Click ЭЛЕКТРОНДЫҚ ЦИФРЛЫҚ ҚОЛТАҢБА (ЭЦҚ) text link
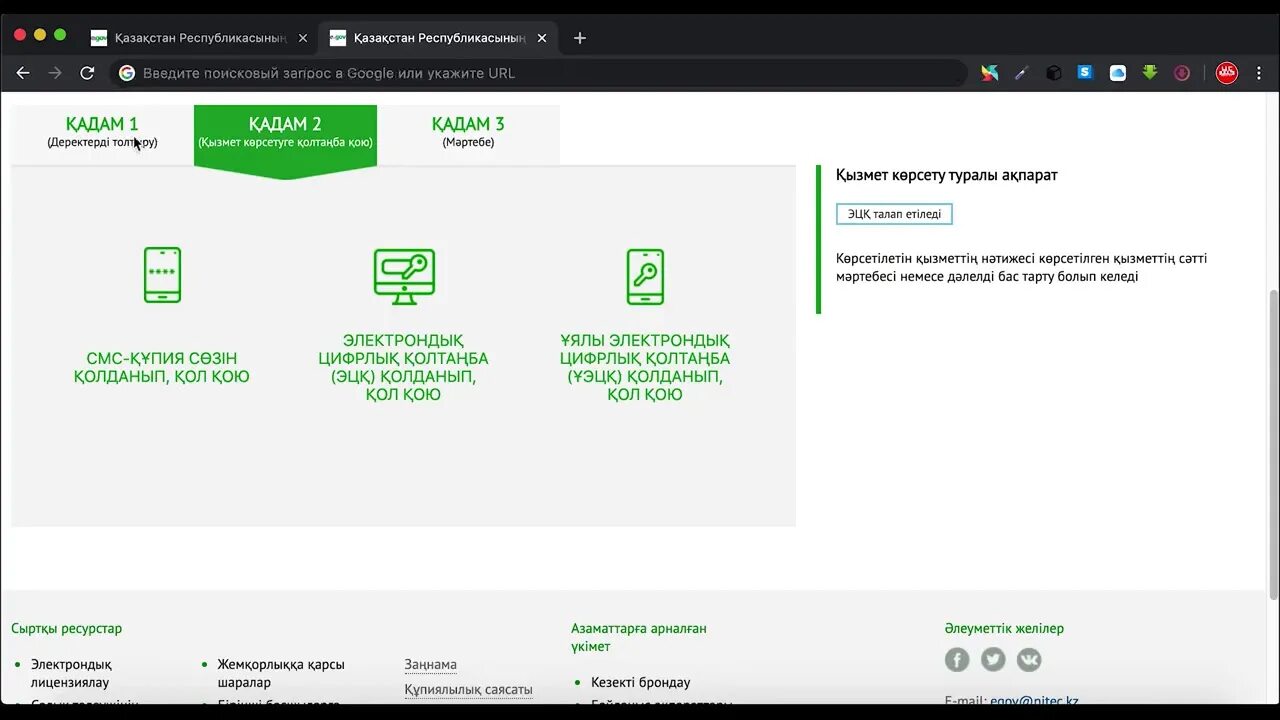 (404, 368)
